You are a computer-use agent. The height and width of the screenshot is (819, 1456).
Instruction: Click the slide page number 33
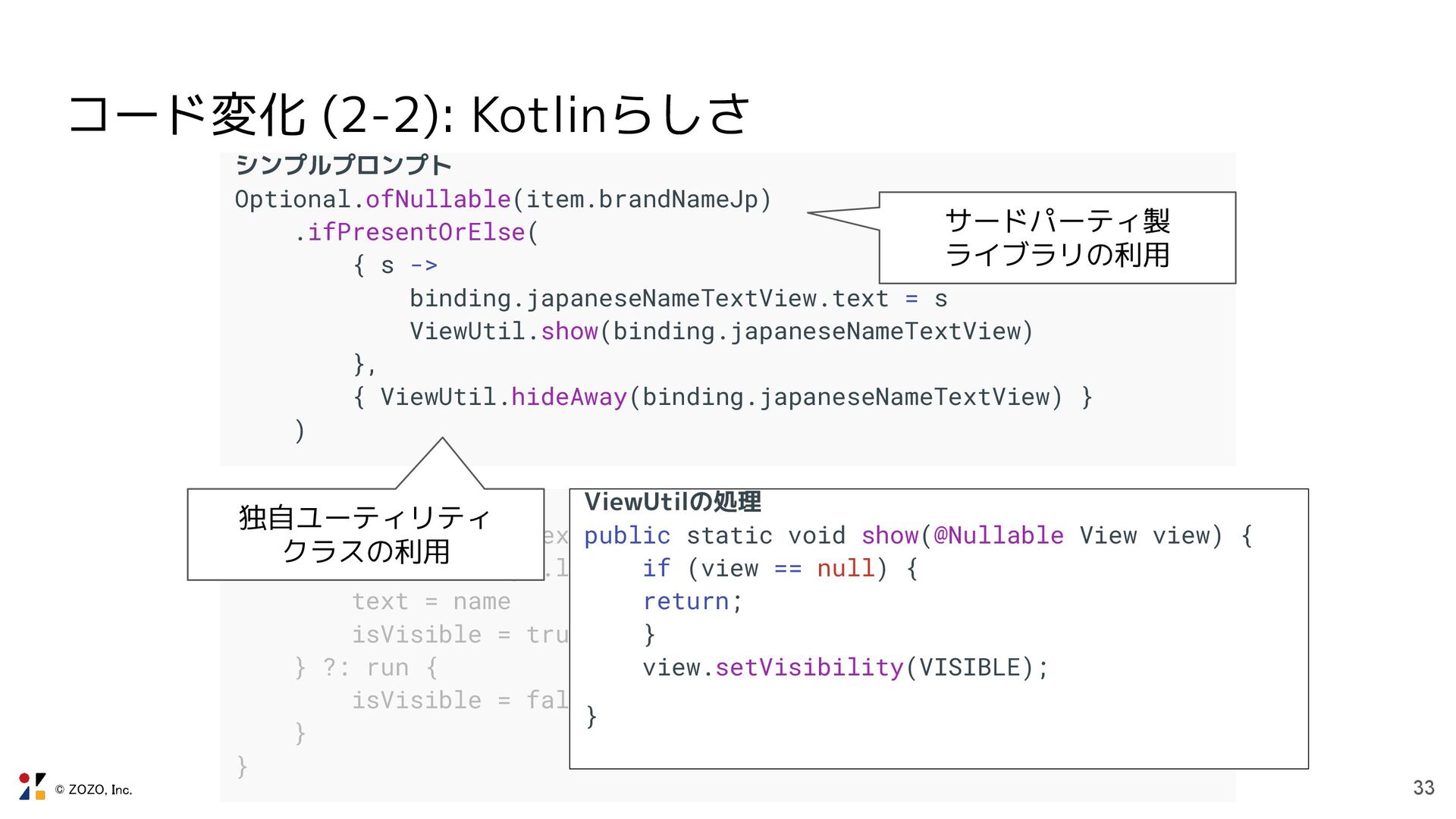[x=1423, y=788]
